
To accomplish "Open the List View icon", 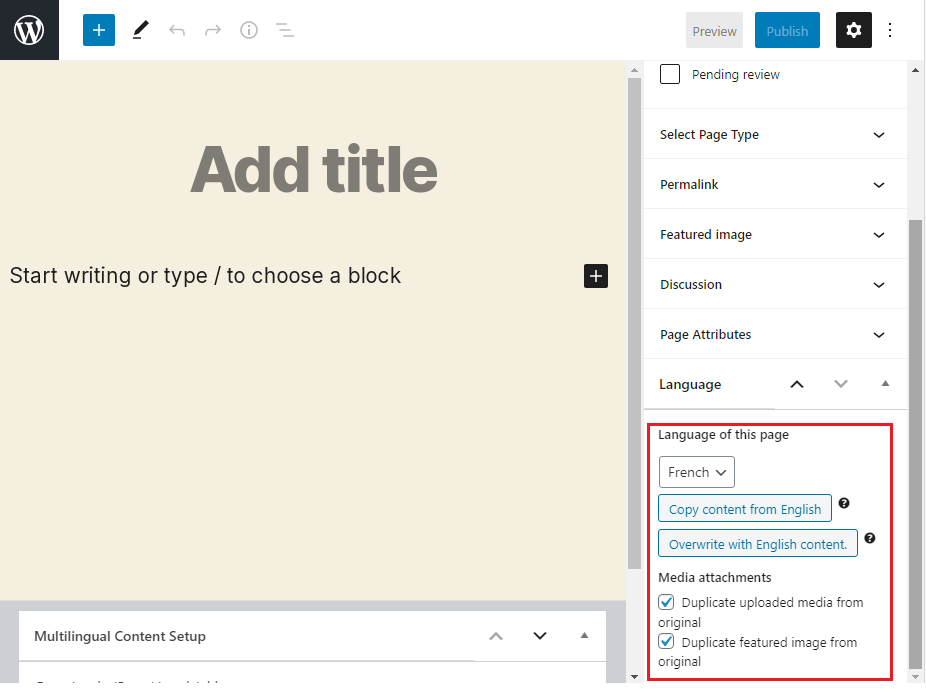I will [x=285, y=30].
